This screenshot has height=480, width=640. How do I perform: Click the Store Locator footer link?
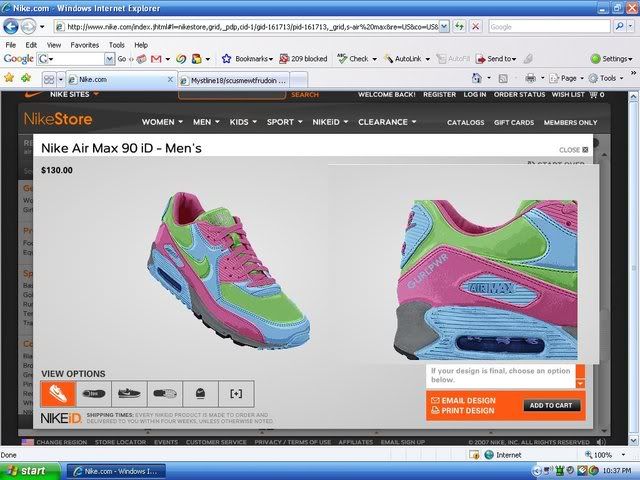pyautogui.click(x=120, y=442)
